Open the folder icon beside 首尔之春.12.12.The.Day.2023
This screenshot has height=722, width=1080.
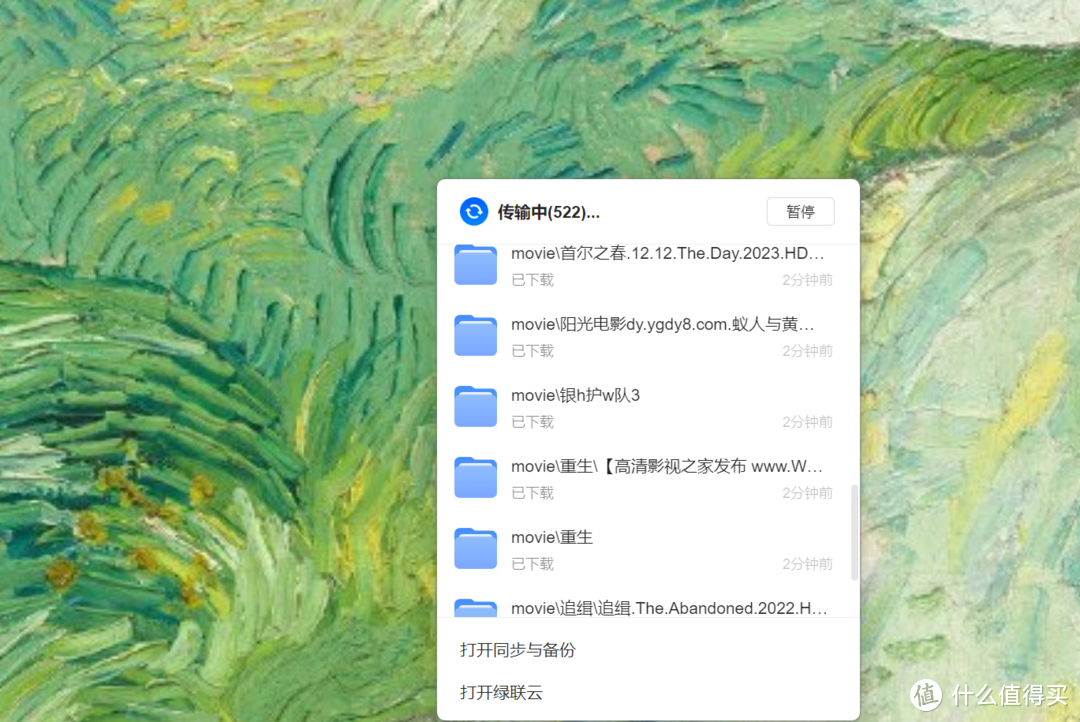pyautogui.click(x=475, y=264)
